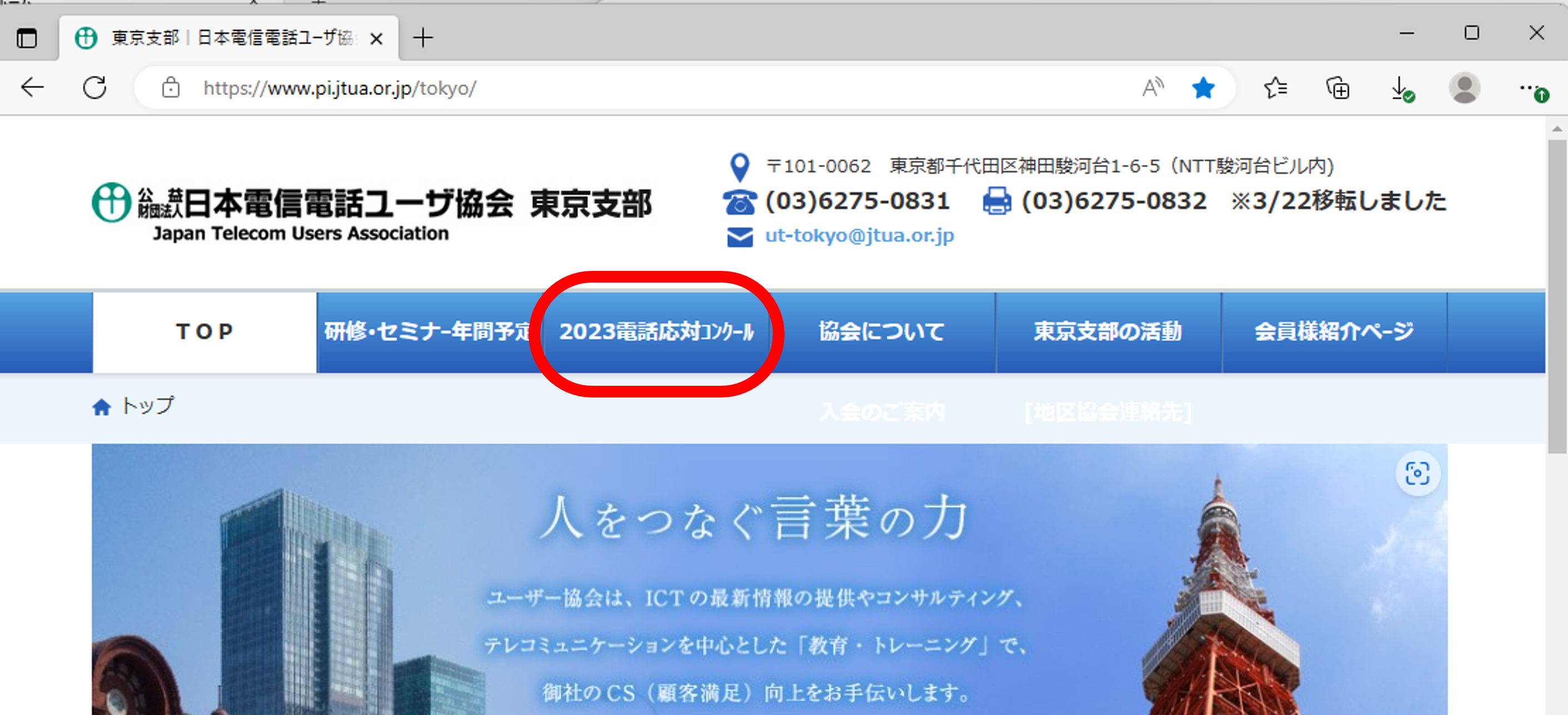Viewport: 1568px width, 715px height.
Task: Open 2023電話応対コンクール page
Action: click(x=657, y=333)
